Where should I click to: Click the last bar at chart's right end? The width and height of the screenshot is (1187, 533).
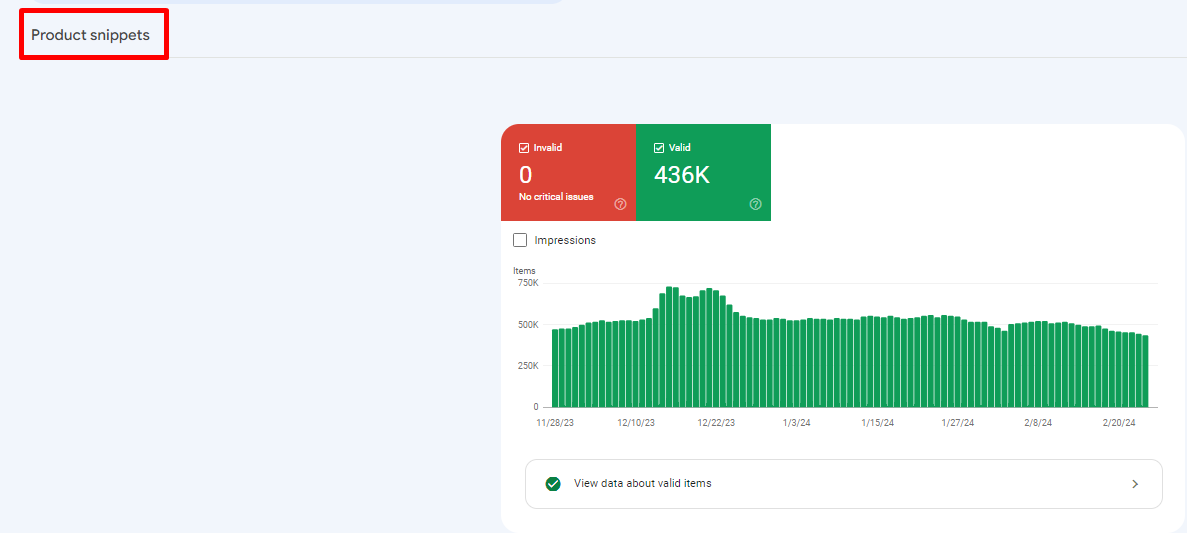click(x=1144, y=371)
